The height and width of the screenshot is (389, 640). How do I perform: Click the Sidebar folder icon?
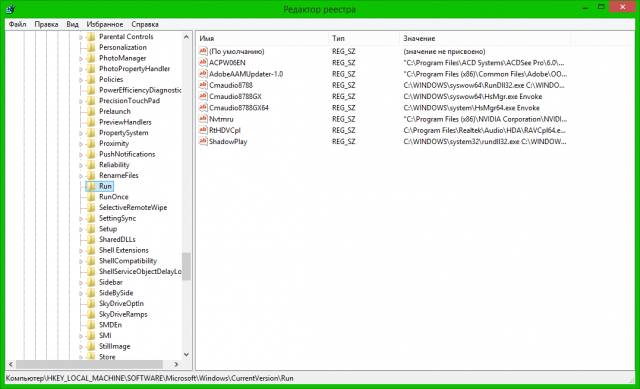point(91,282)
